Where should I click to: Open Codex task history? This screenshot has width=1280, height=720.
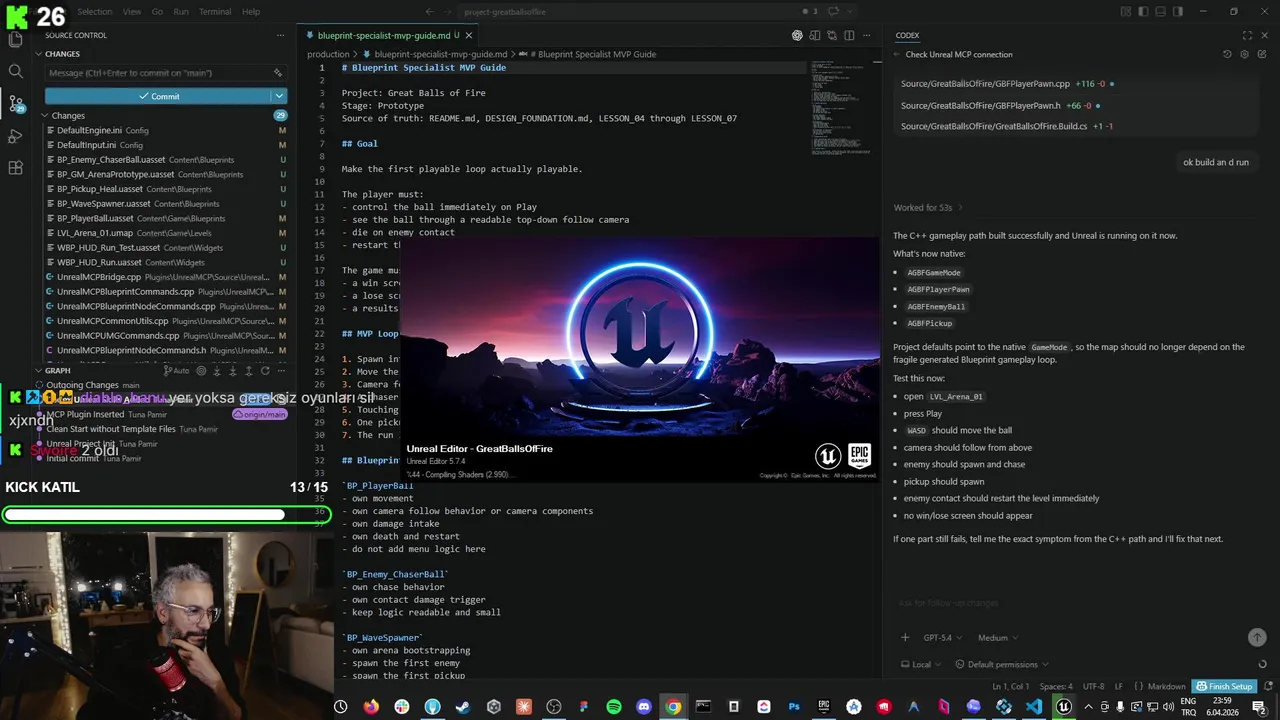click(x=1227, y=54)
